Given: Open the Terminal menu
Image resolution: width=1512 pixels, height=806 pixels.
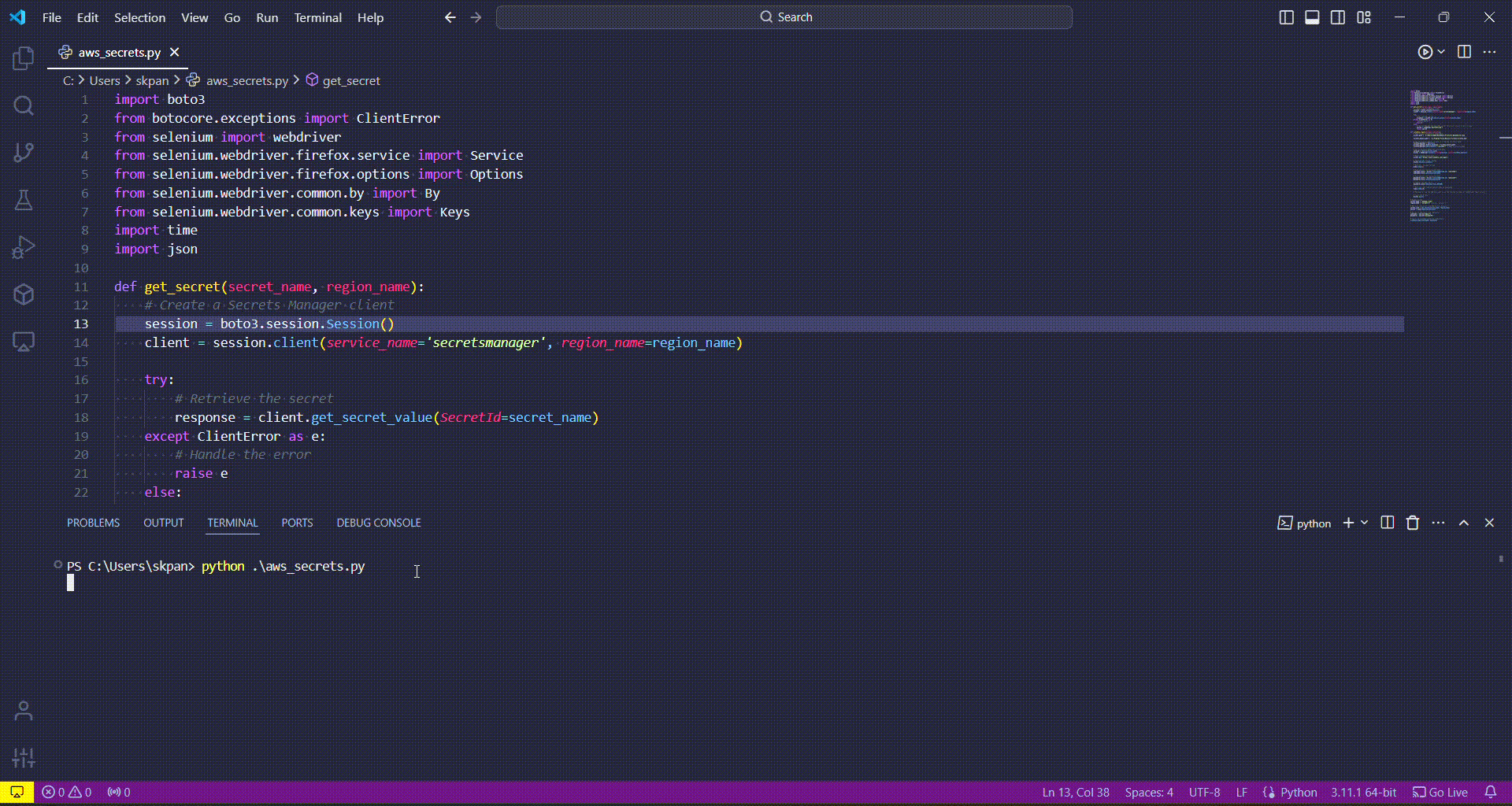Looking at the screenshot, I should (x=317, y=17).
